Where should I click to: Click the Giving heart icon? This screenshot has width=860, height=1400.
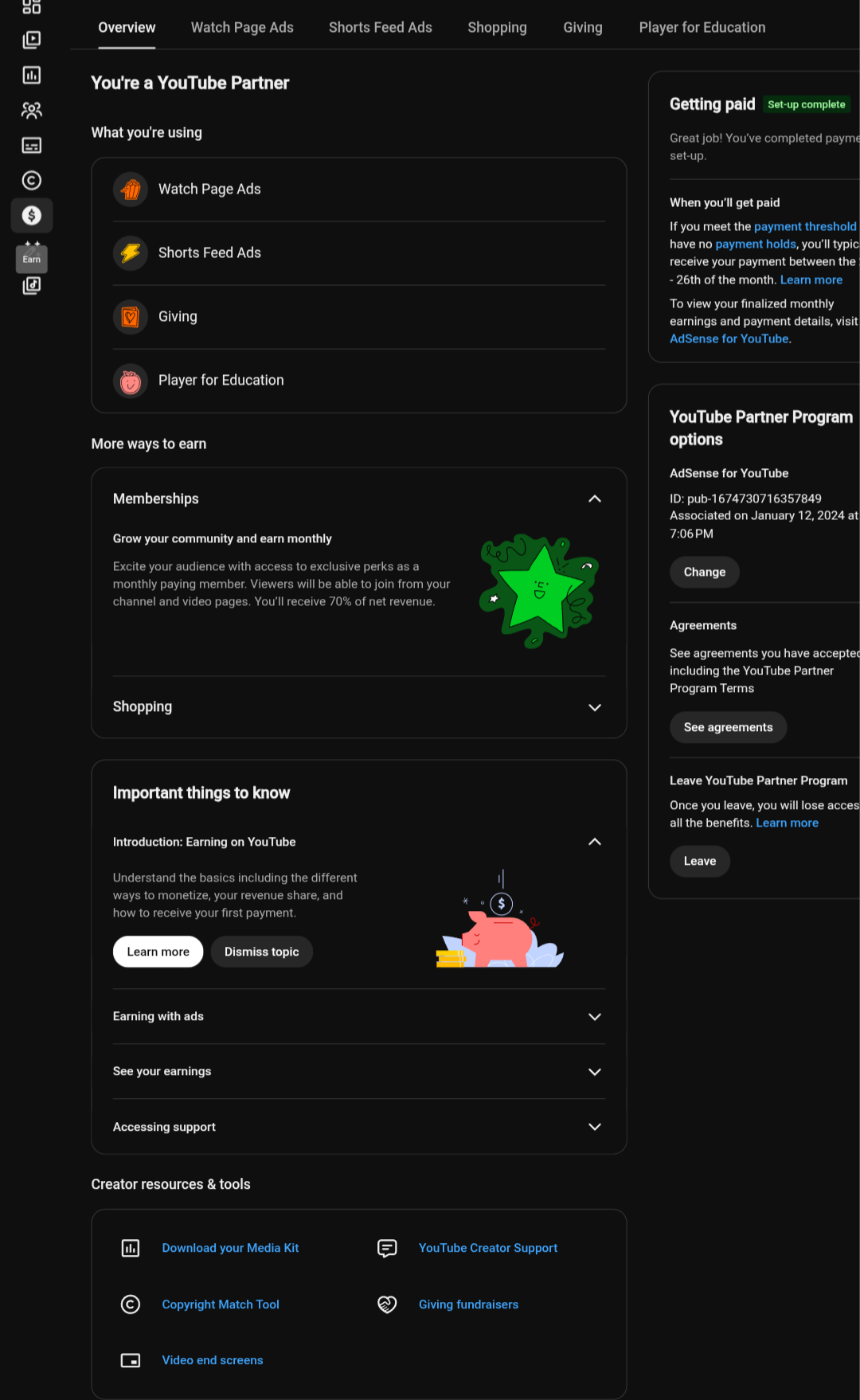tap(131, 317)
